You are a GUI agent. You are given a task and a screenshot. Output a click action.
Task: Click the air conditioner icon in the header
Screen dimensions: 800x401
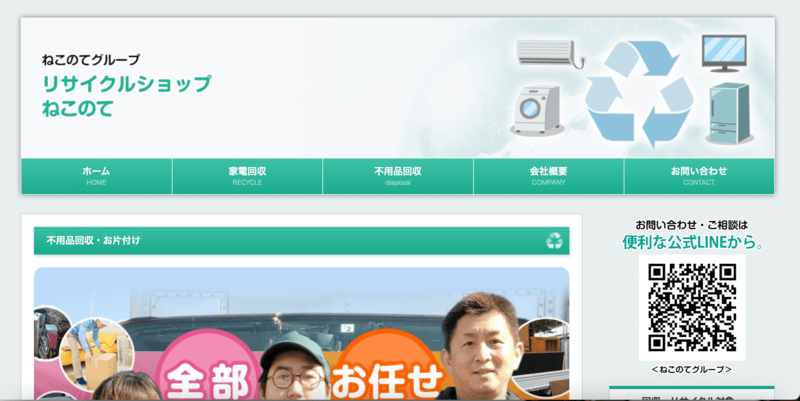pyautogui.click(x=551, y=54)
